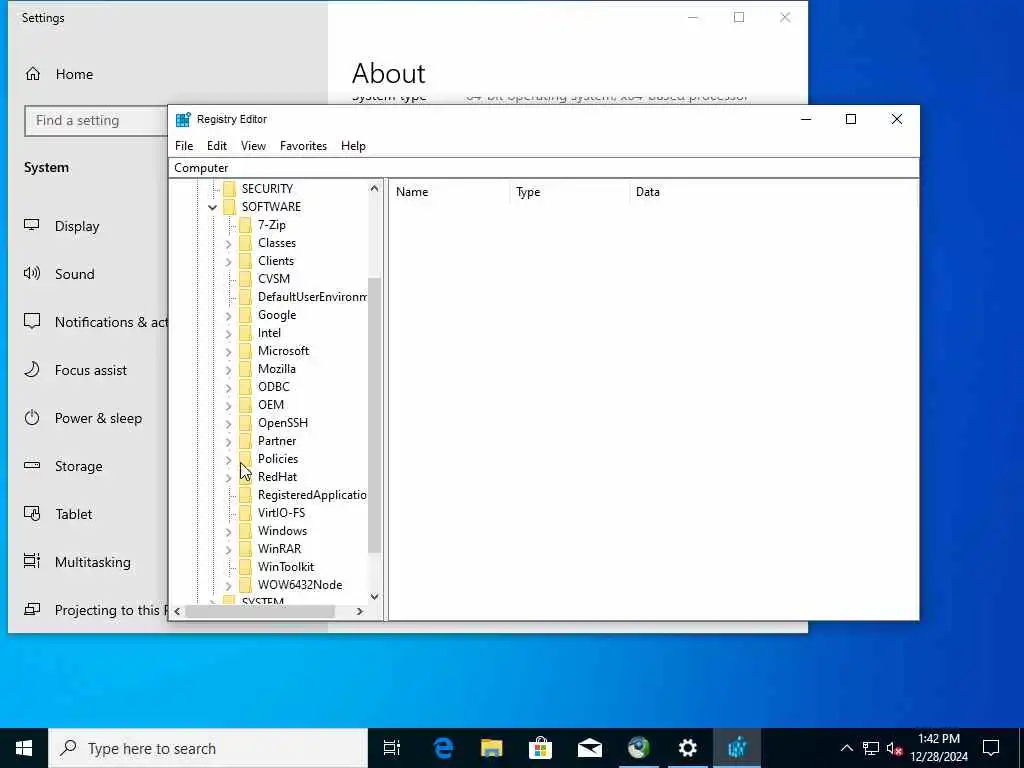Viewport: 1024px width, 768px height.
Task: Open the Help menu in Registry Editor
Action: pos(353,146)
